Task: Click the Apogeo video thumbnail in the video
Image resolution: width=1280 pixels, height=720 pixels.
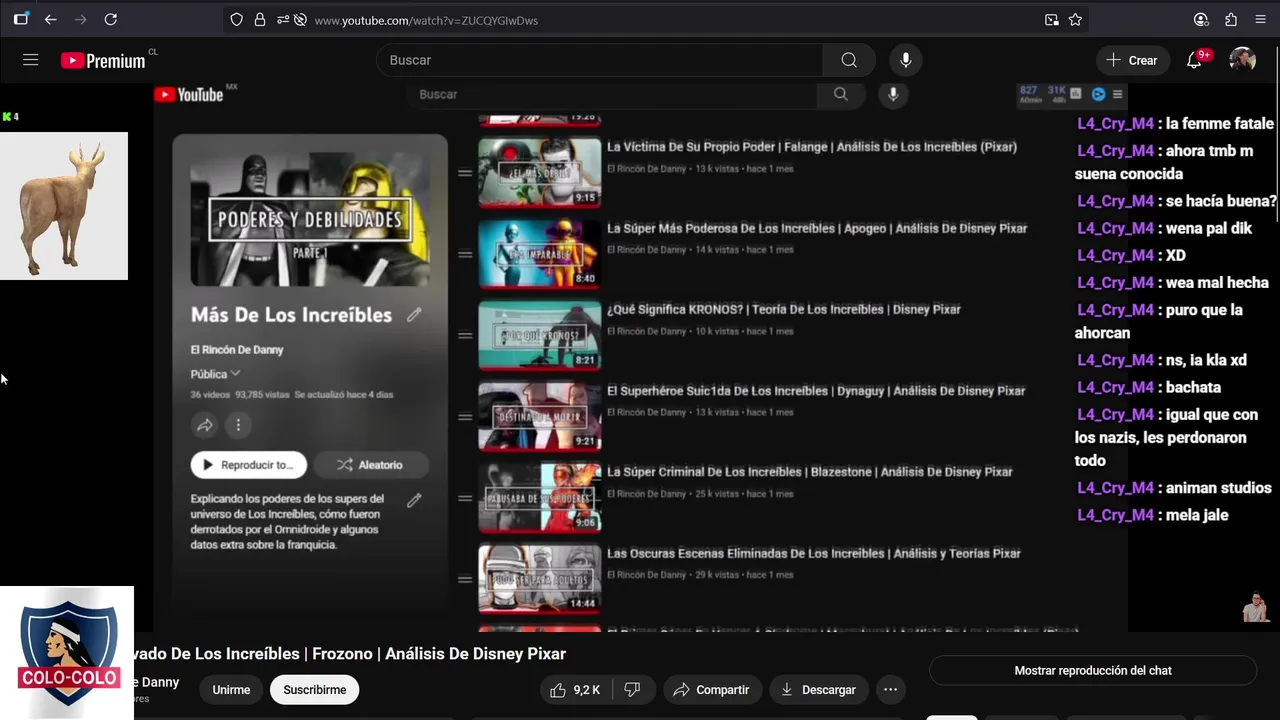Action: [x=540, y=254]
